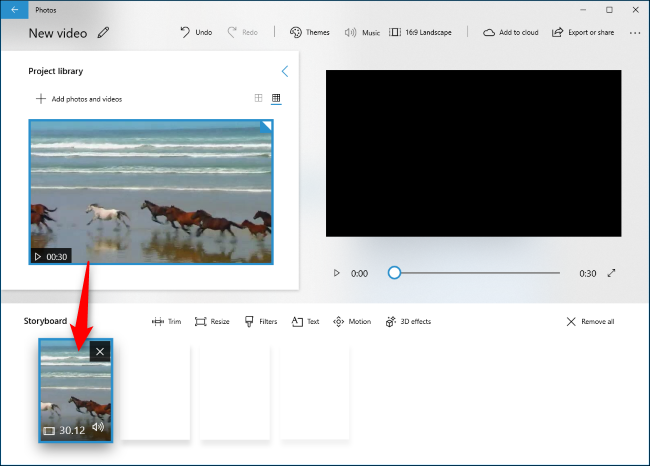Screen dimensions: 650x466
Task: Expand the preview to full screen
Action: tap(612, 273)
